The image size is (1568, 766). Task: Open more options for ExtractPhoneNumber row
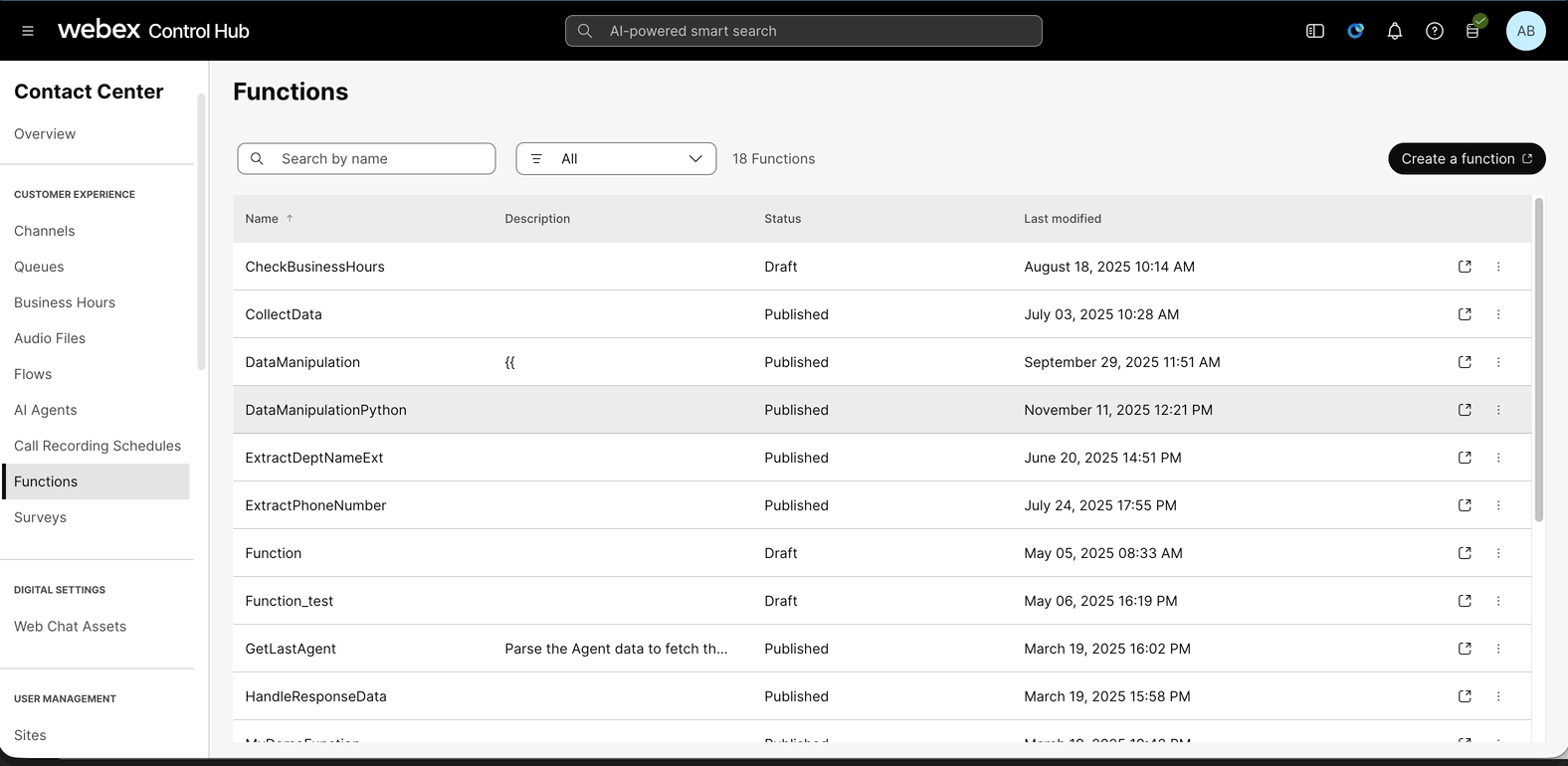1498,505
